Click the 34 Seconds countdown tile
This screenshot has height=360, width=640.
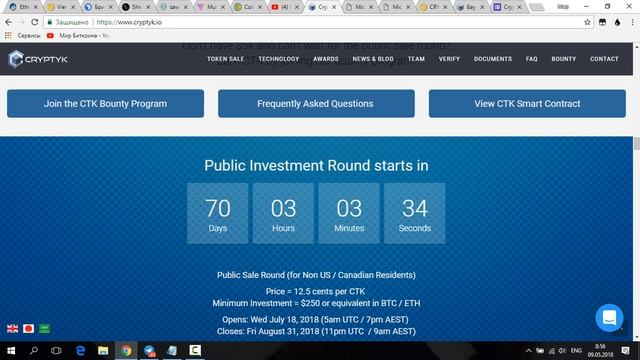[x=415, y=213]
